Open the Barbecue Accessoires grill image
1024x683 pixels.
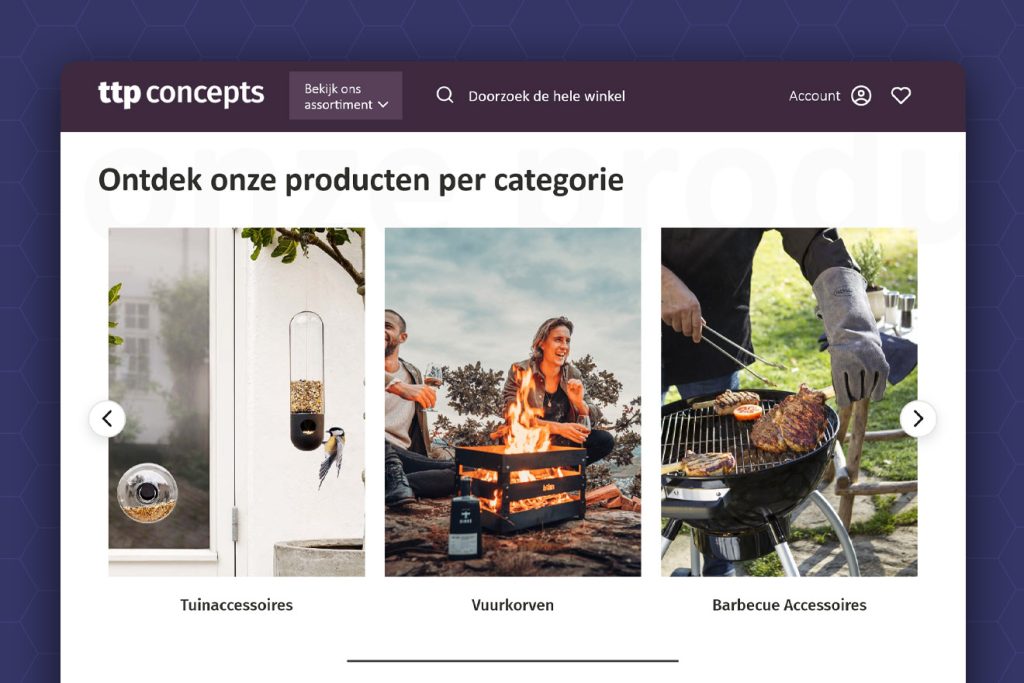click(x=789, y=402)
